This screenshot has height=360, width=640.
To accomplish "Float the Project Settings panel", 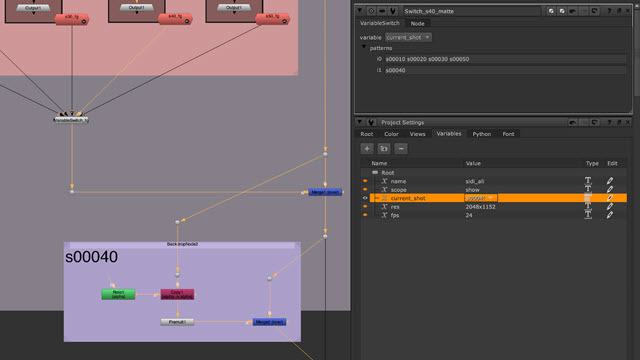I will pos(619,122).
